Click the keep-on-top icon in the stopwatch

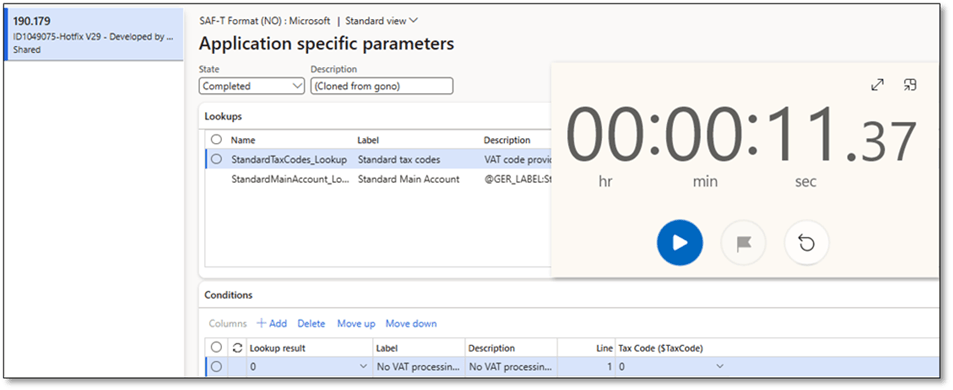click(910, 85)
